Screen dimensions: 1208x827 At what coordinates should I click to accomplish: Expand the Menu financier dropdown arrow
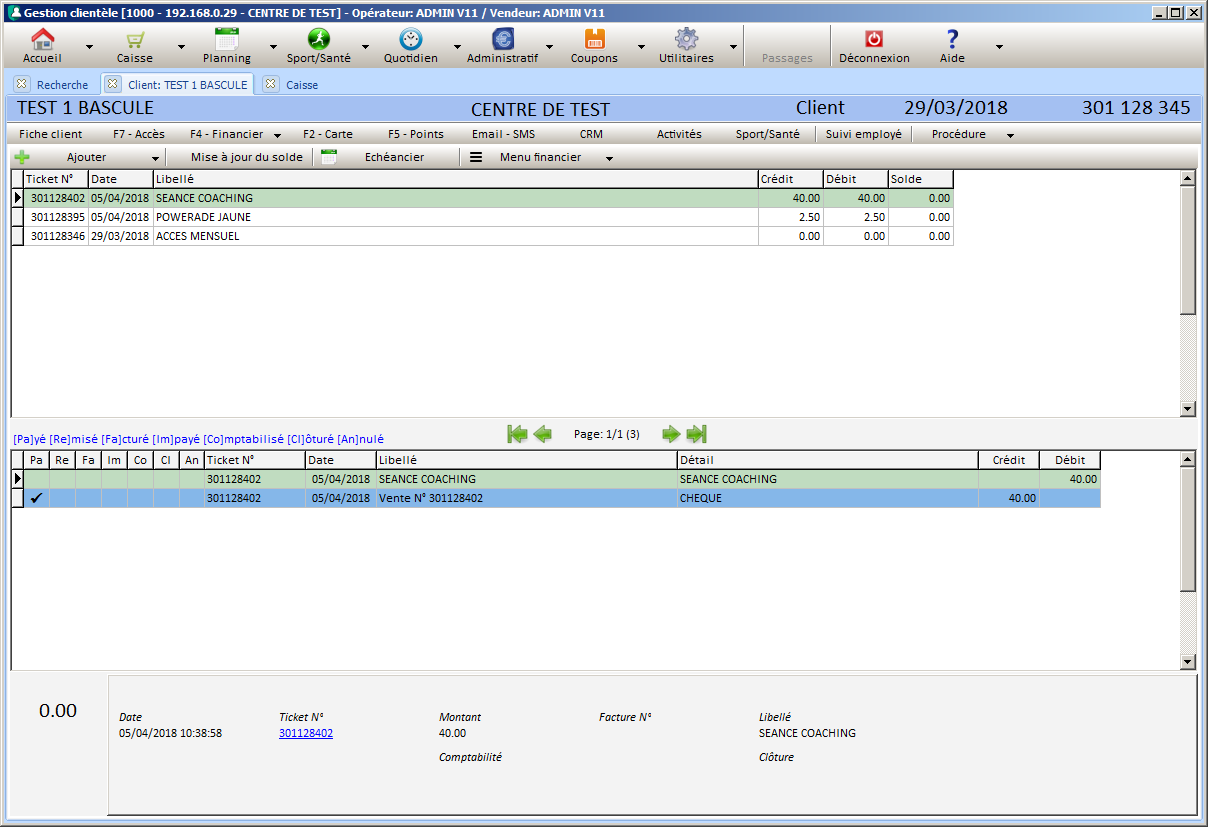coord(609,158)
